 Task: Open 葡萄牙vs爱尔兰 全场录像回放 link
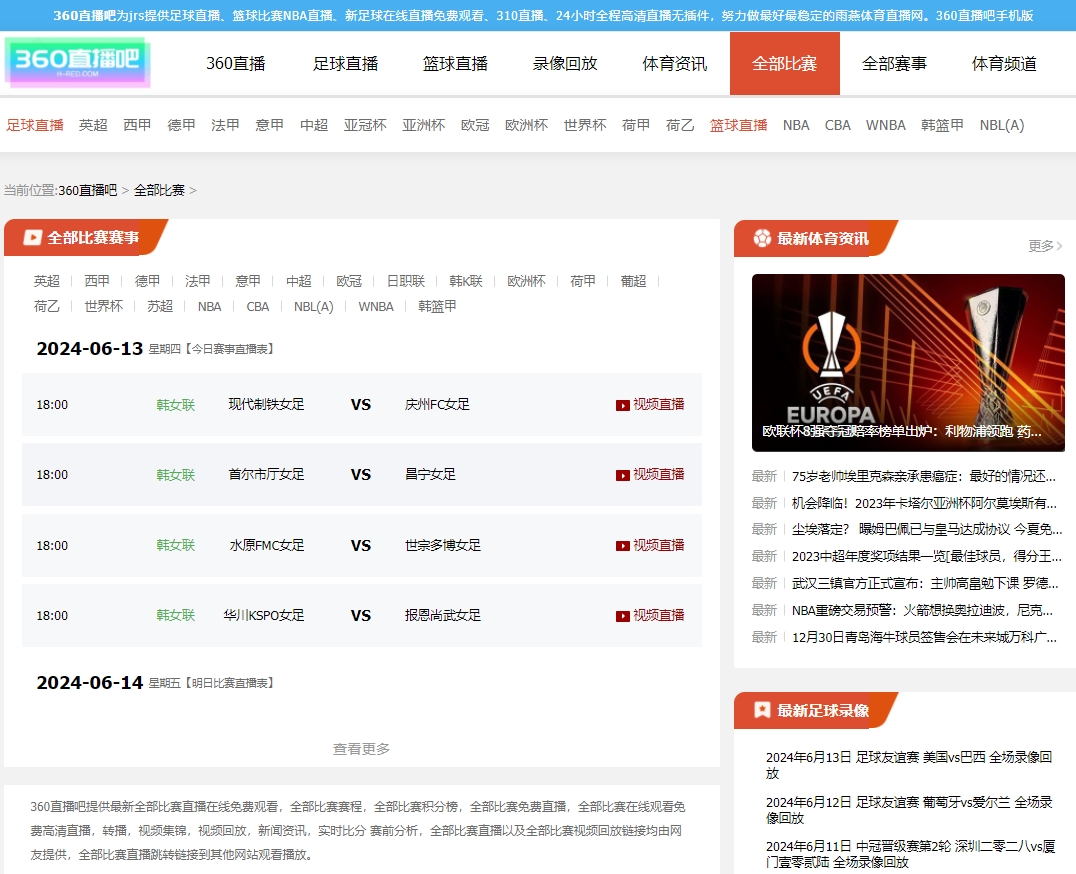coord(909,810)
